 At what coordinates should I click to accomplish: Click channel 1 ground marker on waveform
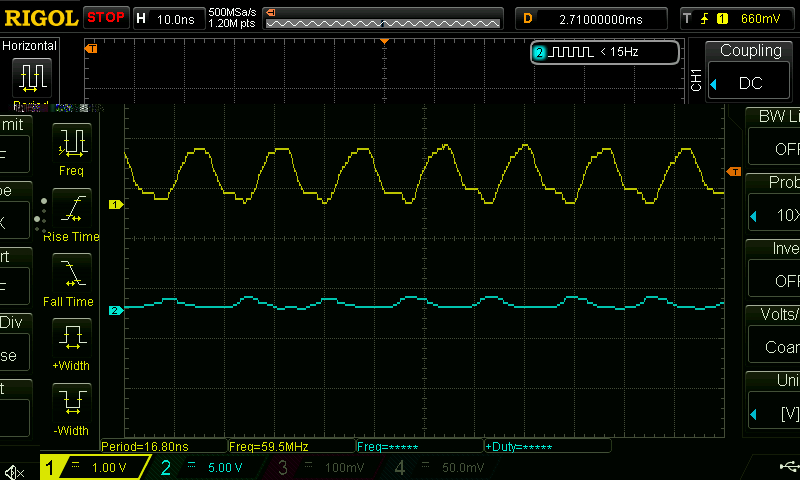click(115, 205)
